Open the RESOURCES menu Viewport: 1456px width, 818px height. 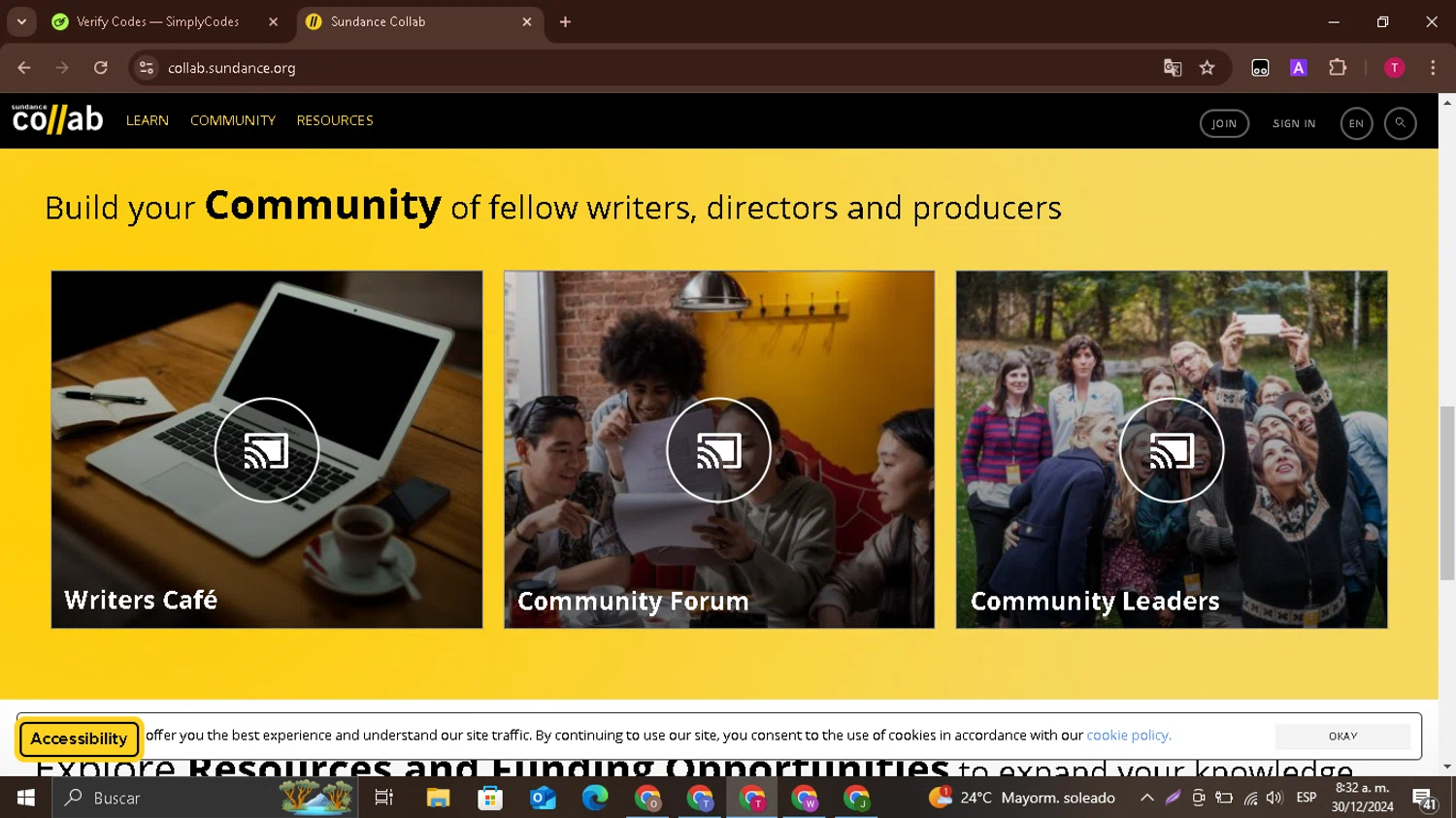coord(335,120)
